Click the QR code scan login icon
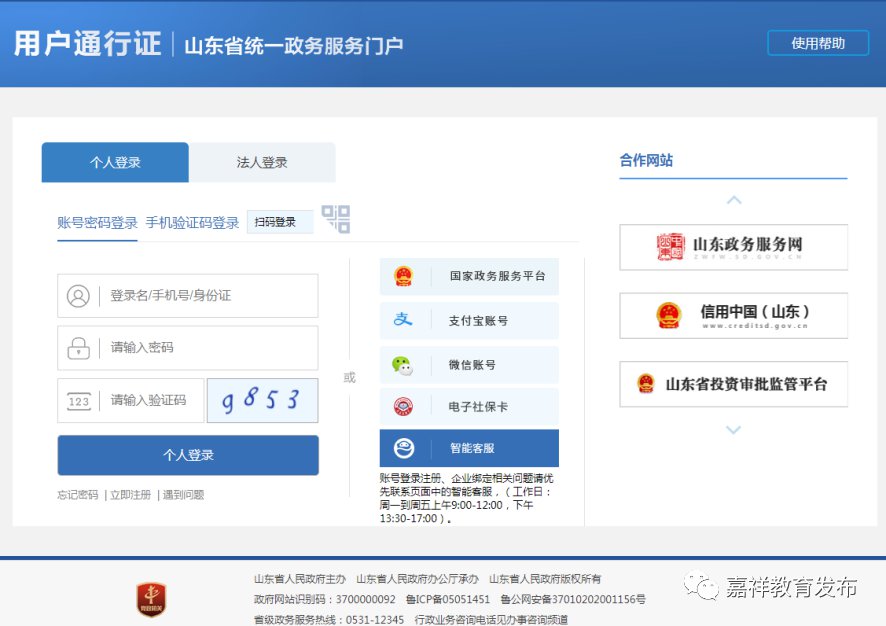 tap(336, 219)
